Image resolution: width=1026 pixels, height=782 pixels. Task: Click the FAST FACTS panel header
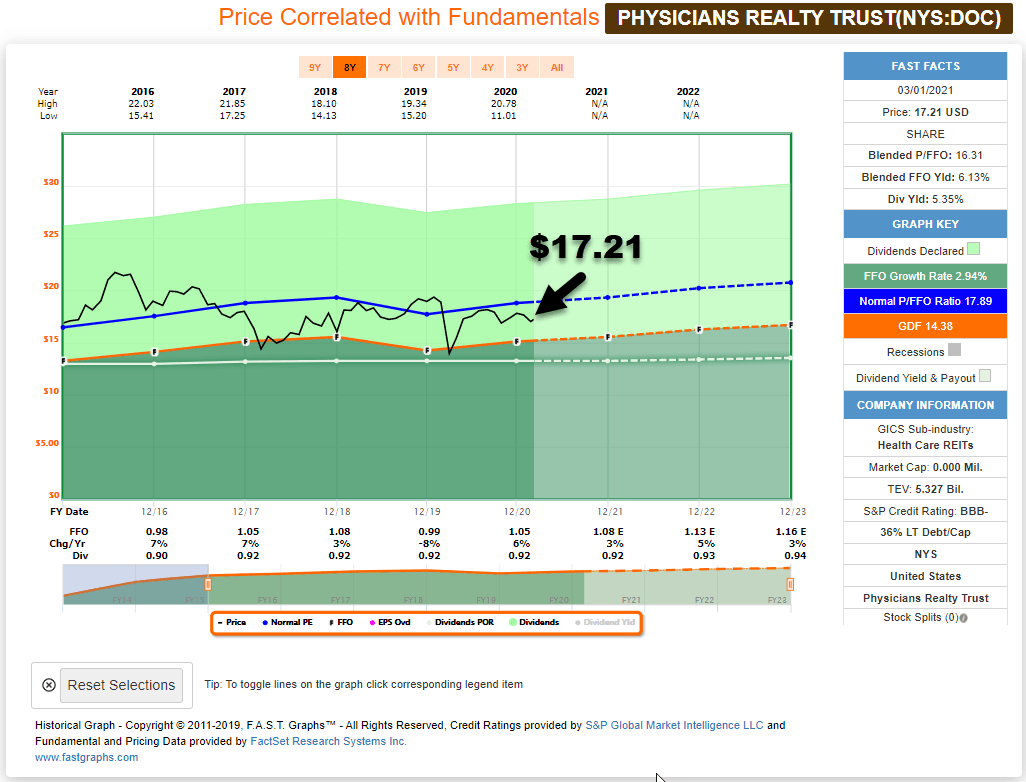tap(925, 66)
